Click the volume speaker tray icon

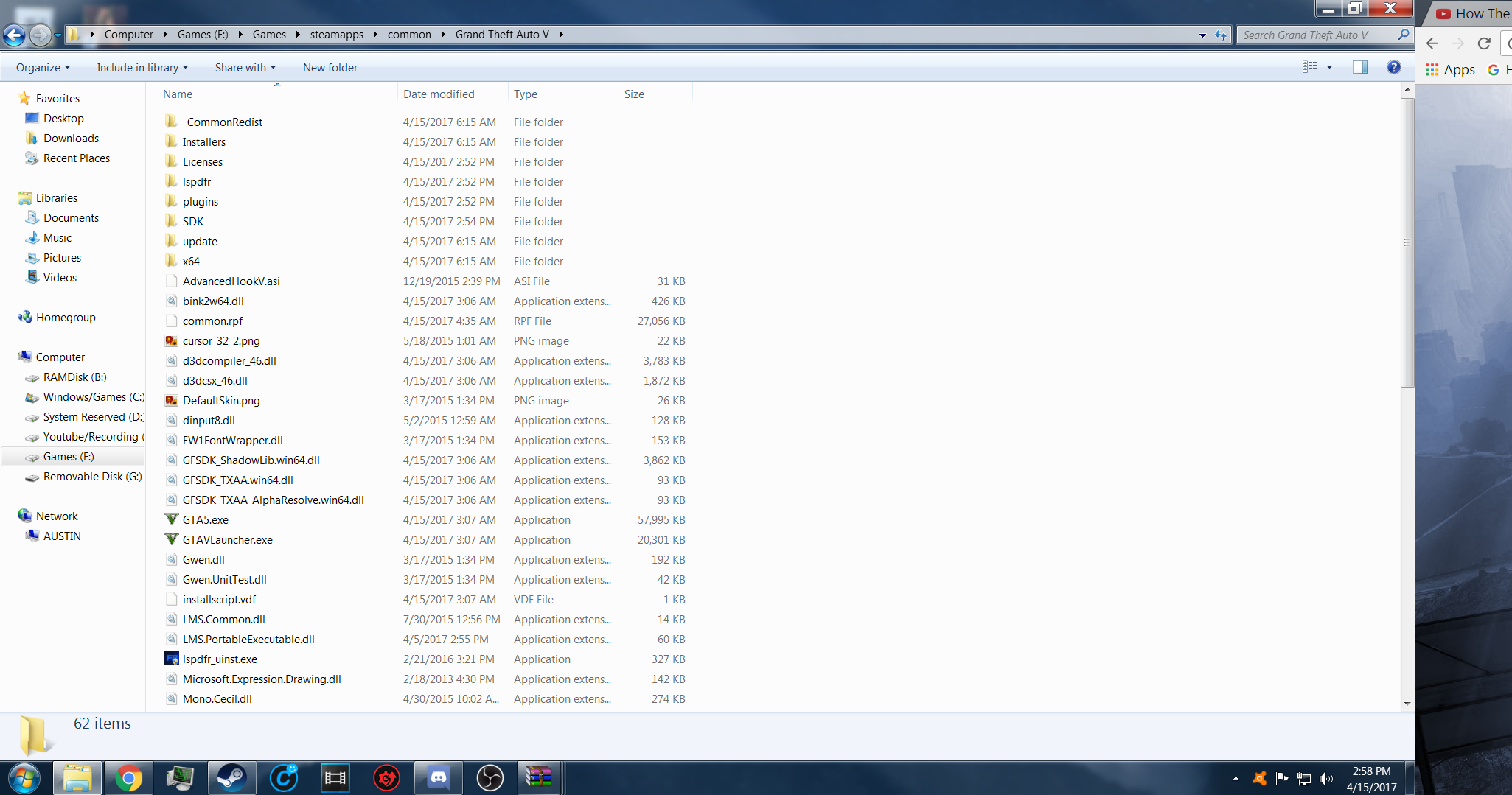click(x=1326, y=779)
